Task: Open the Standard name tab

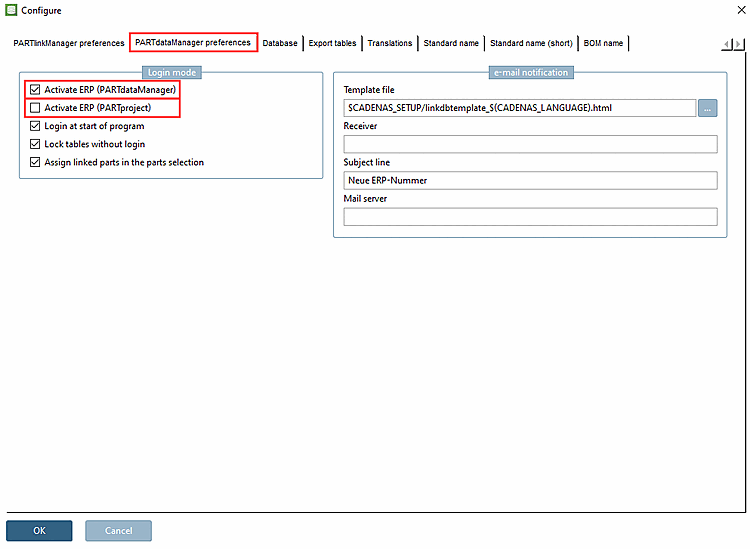Action: (451, 43)
